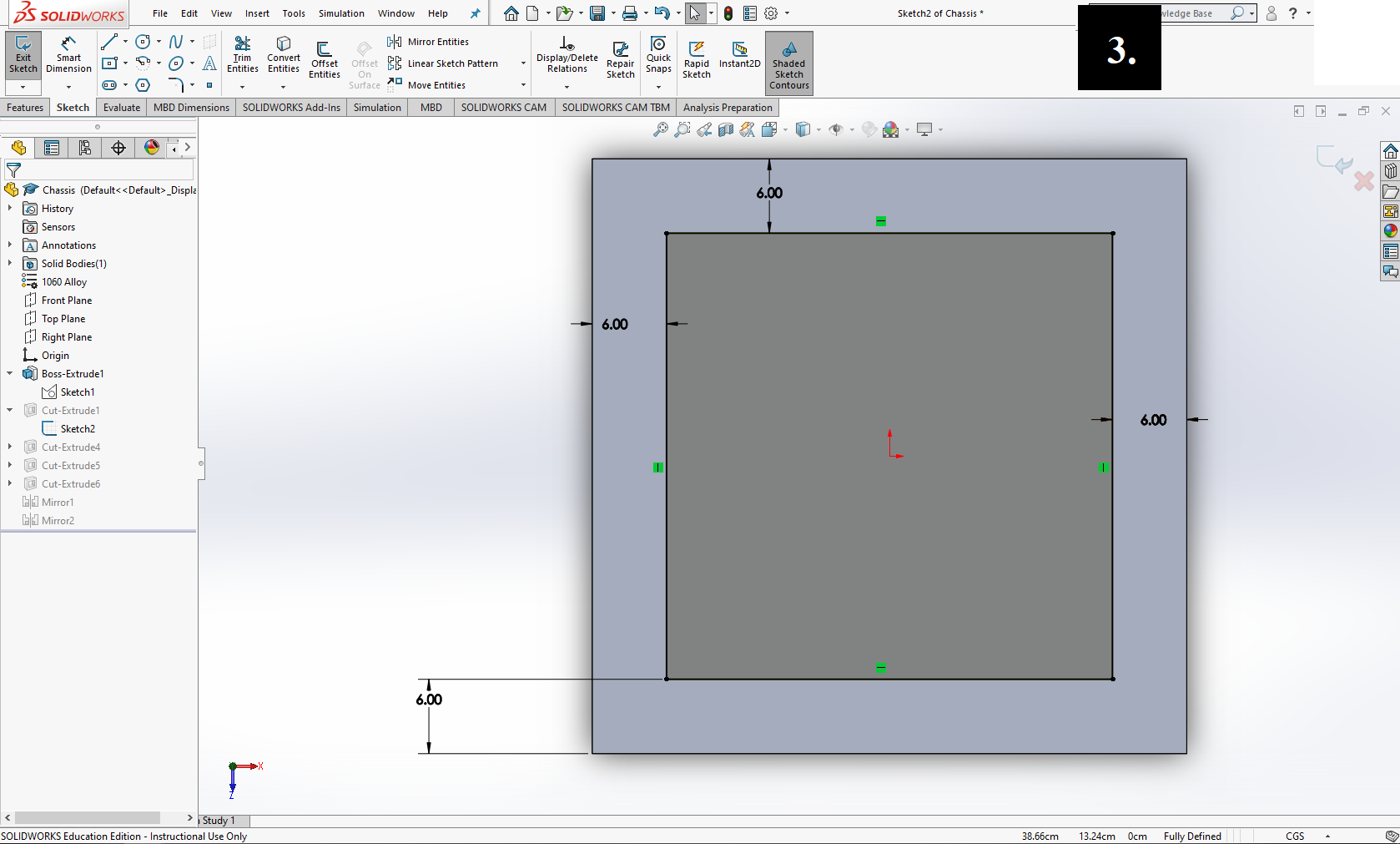Viewport: 1400px width, 844px height.
Task: Click Rebuild traffic light icon
Action: (x=728, y=13)
